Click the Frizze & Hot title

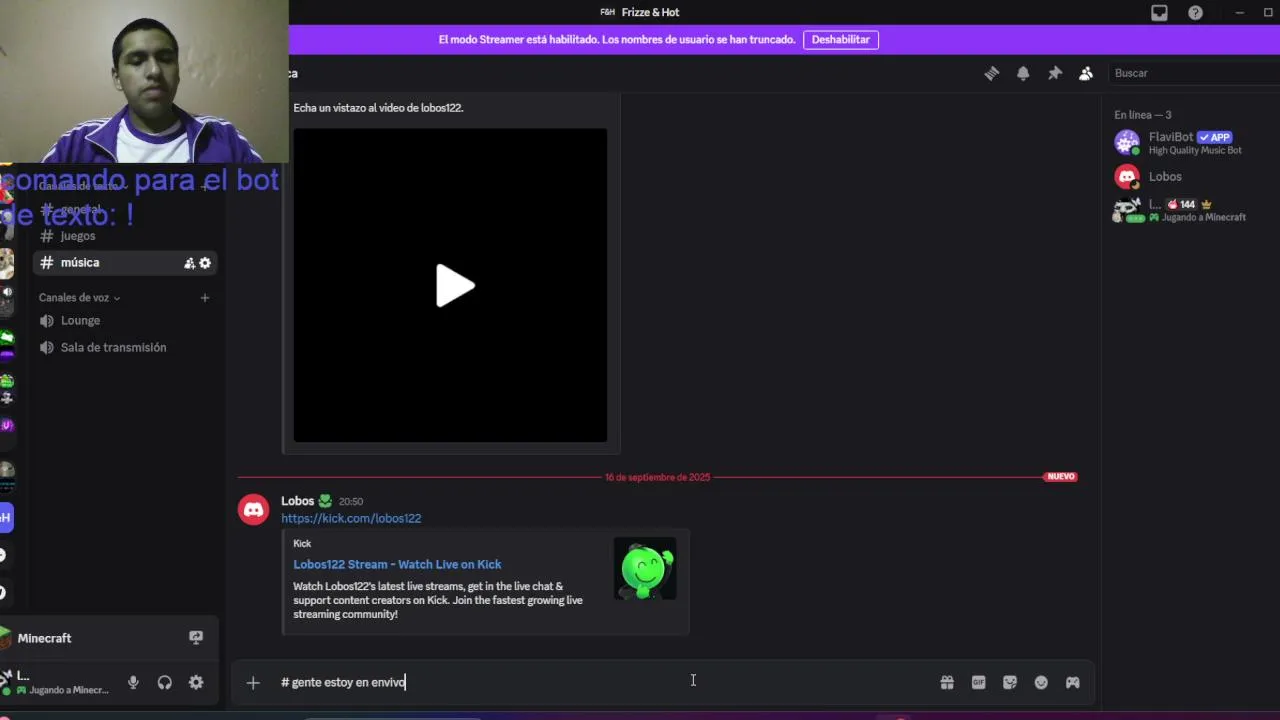tap(650, 12)
